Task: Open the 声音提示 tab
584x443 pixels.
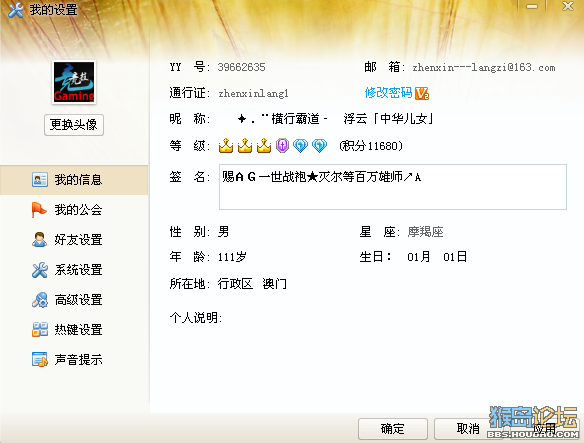Action: [x=74, y=360]
